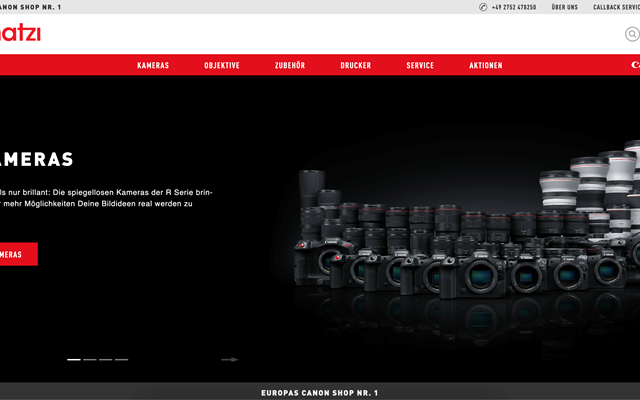The width and height of the screenshot is (640, 400).
Task: Jump to the third slide indicator
Action: [105, 360]
